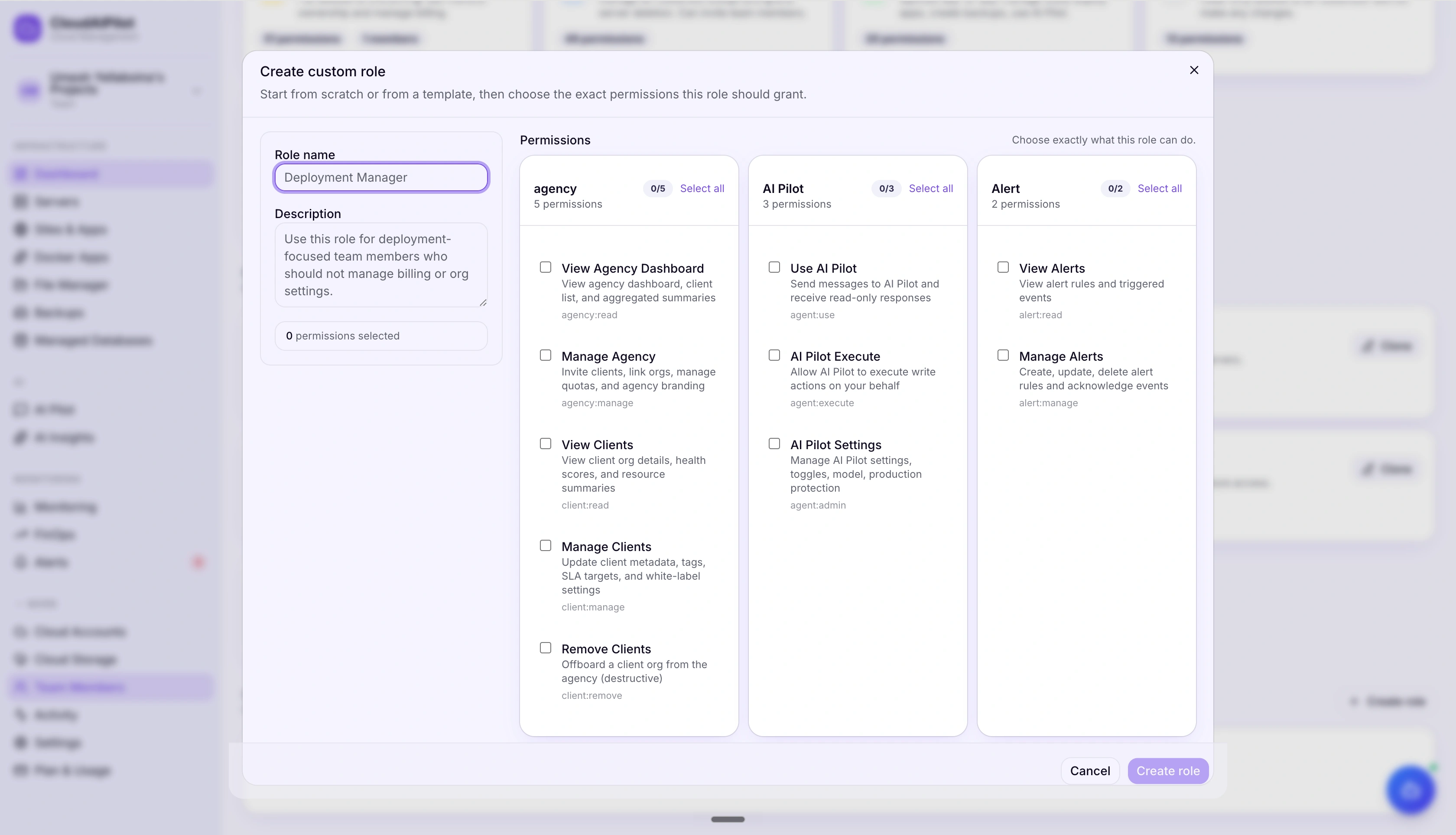
Task: Enable the Manage Alerts checkbox
Action: point(1003,356)
